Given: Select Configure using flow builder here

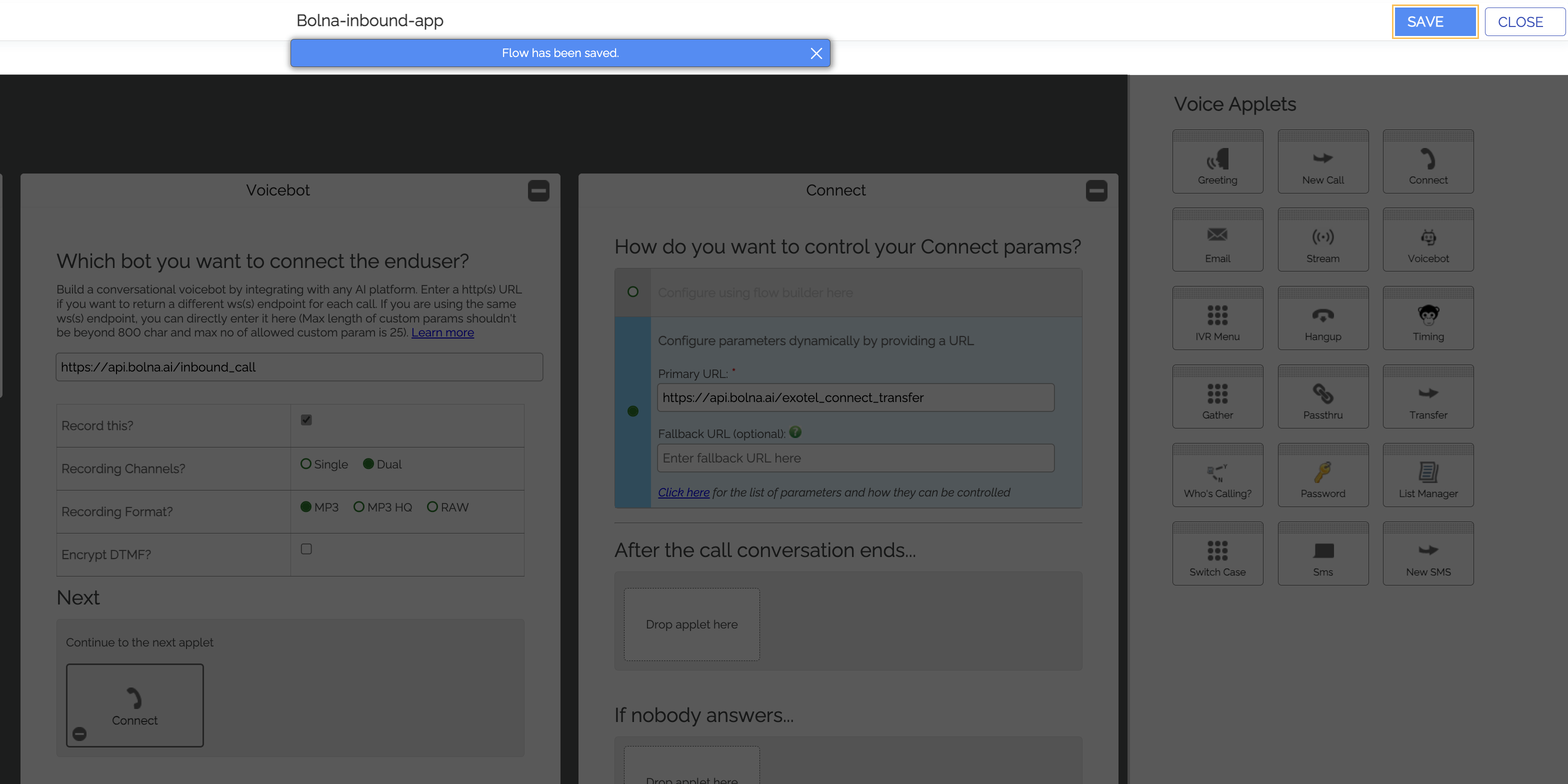Looking at the screenshot, I should tap(633, 292).
